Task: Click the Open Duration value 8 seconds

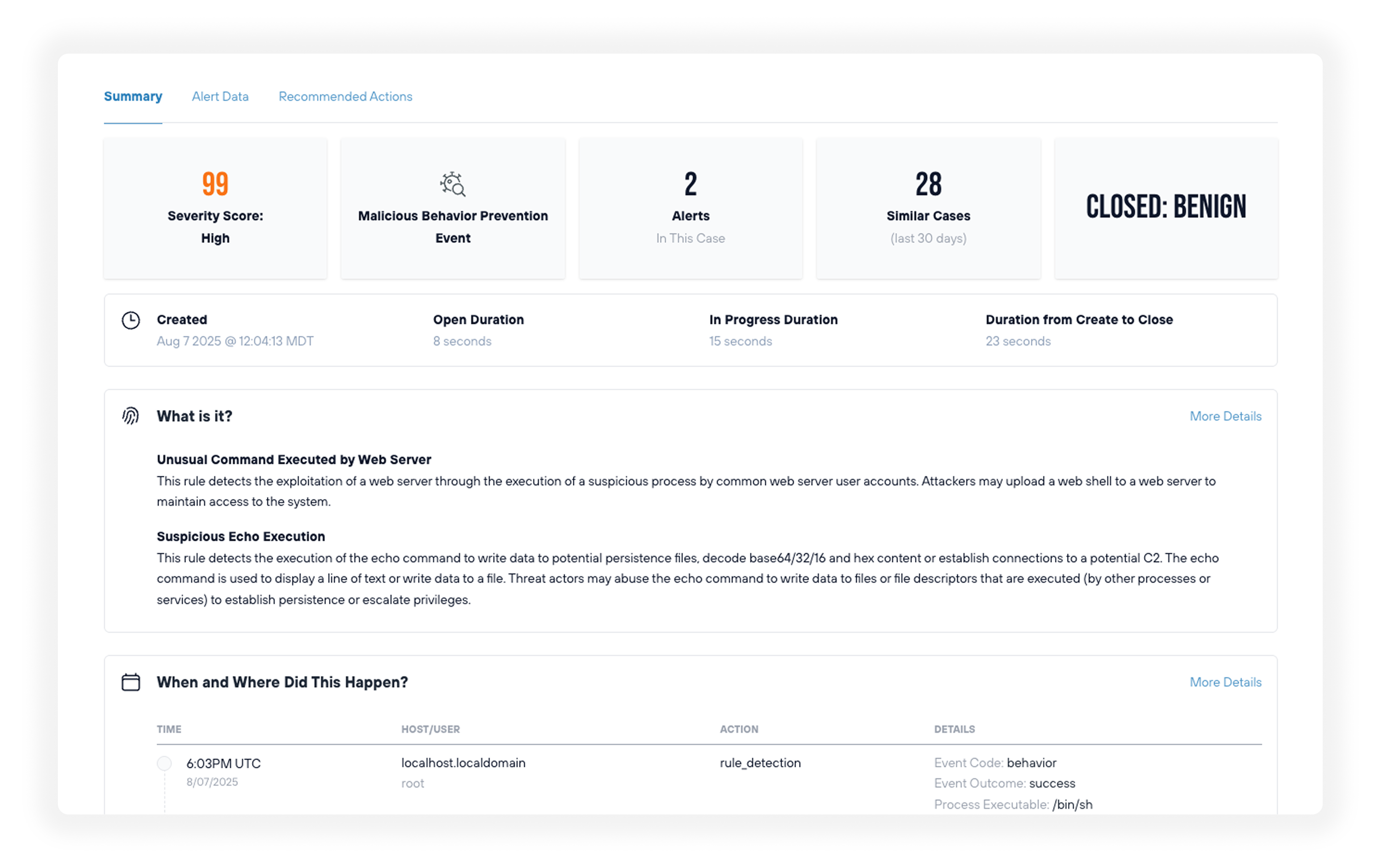Action: point(462,341)
